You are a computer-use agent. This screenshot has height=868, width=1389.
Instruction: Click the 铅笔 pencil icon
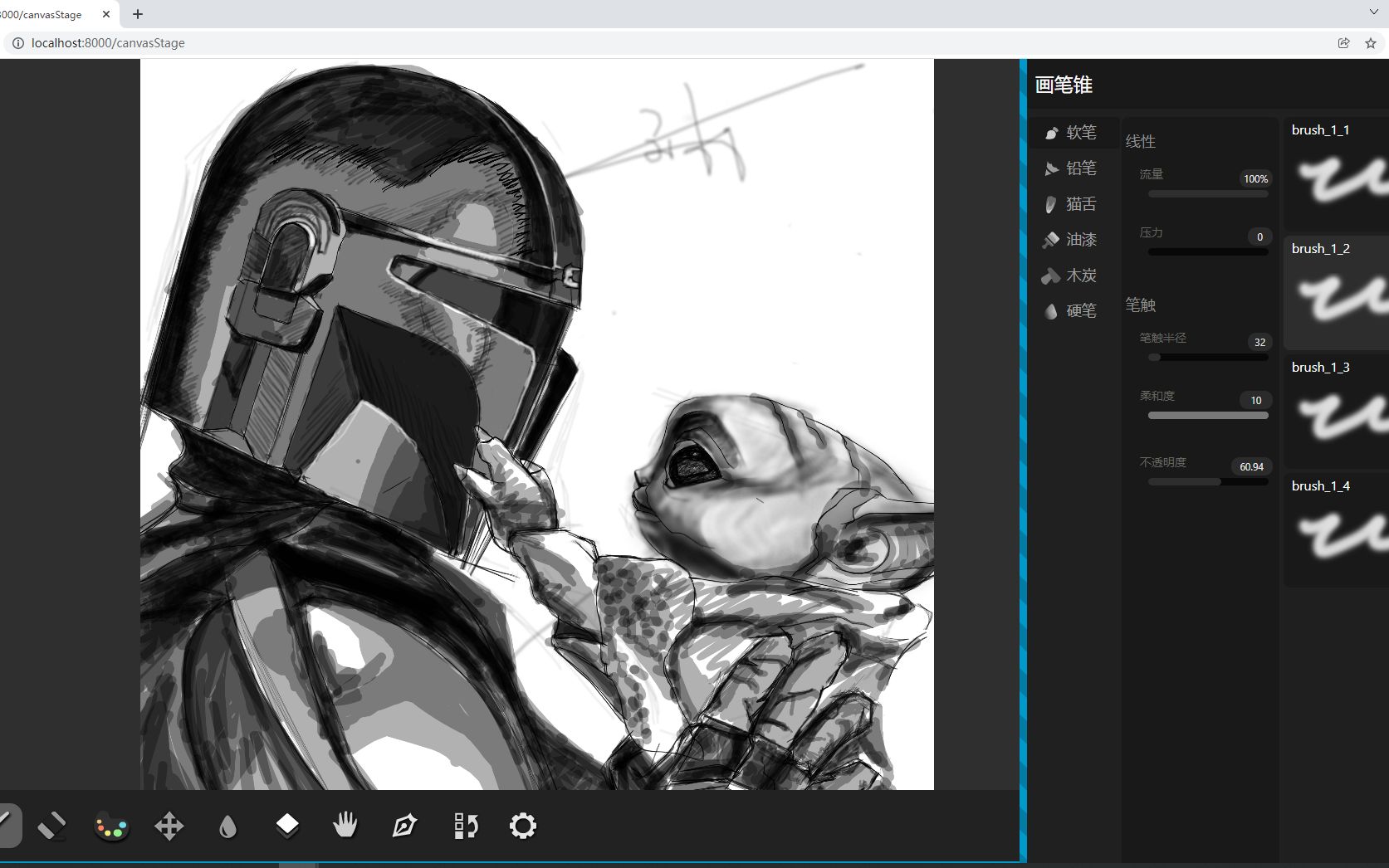(x=1051, y=168)
